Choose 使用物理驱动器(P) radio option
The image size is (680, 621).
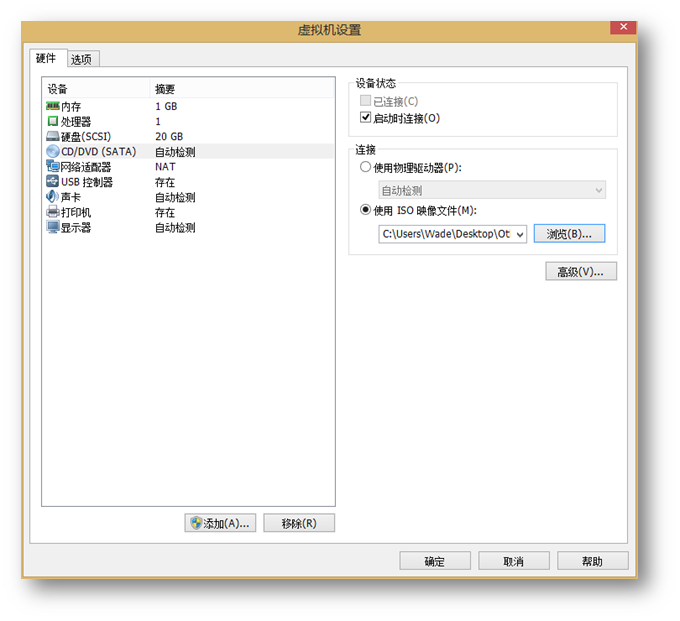[365, 167]
